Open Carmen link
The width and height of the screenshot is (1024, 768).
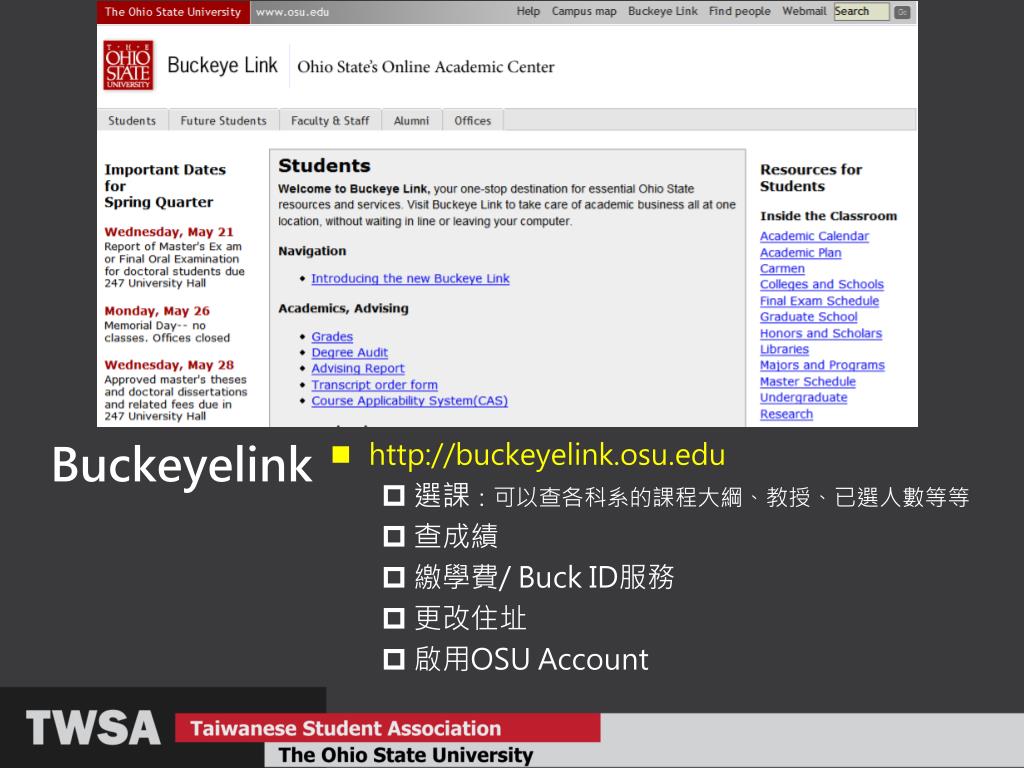coord(782,268)
